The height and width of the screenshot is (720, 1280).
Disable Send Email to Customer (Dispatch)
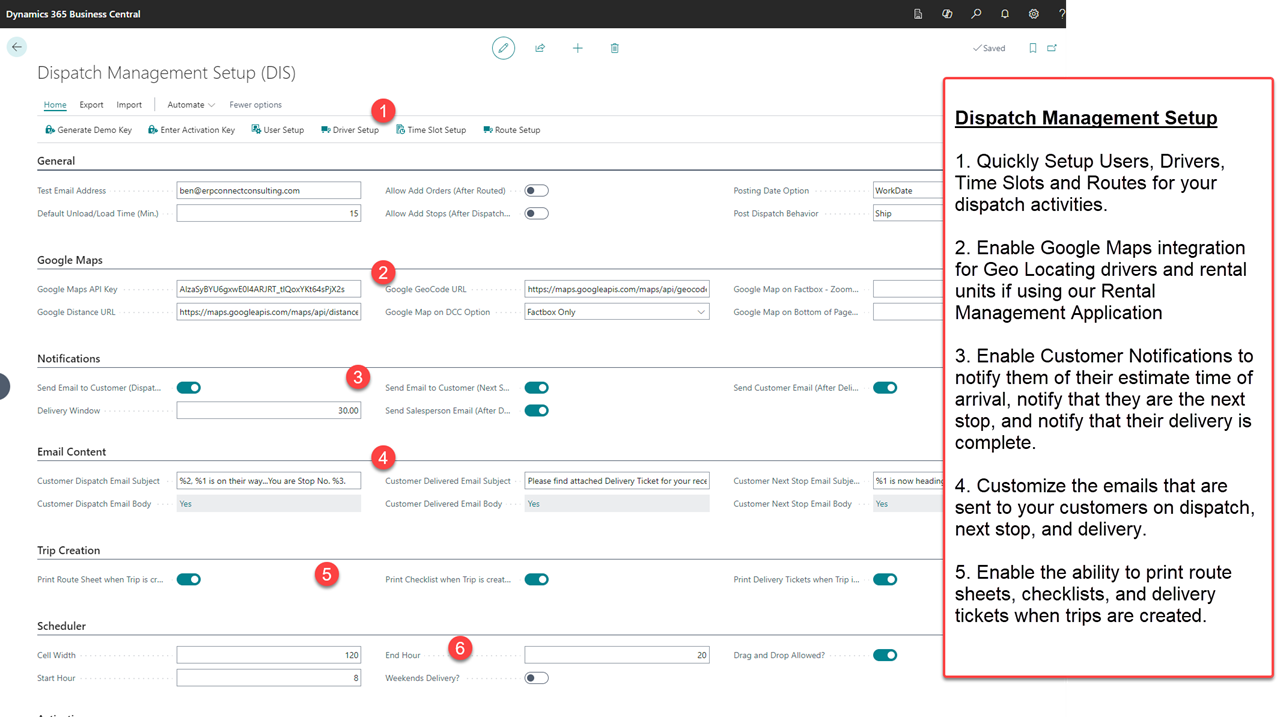[x=189, y=388]
